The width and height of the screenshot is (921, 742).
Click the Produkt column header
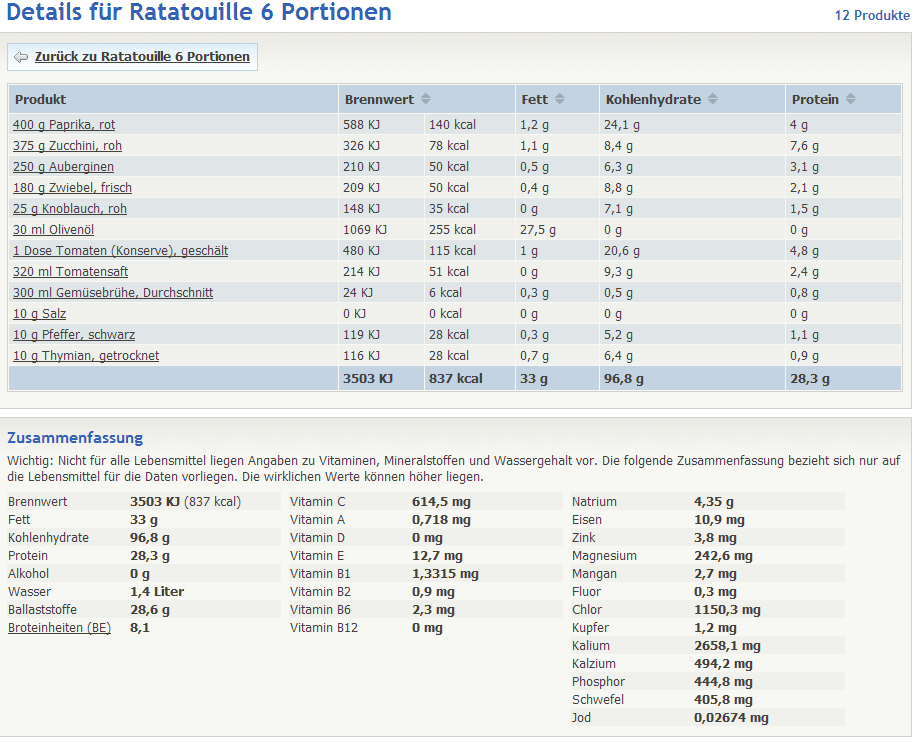(41, 99)
